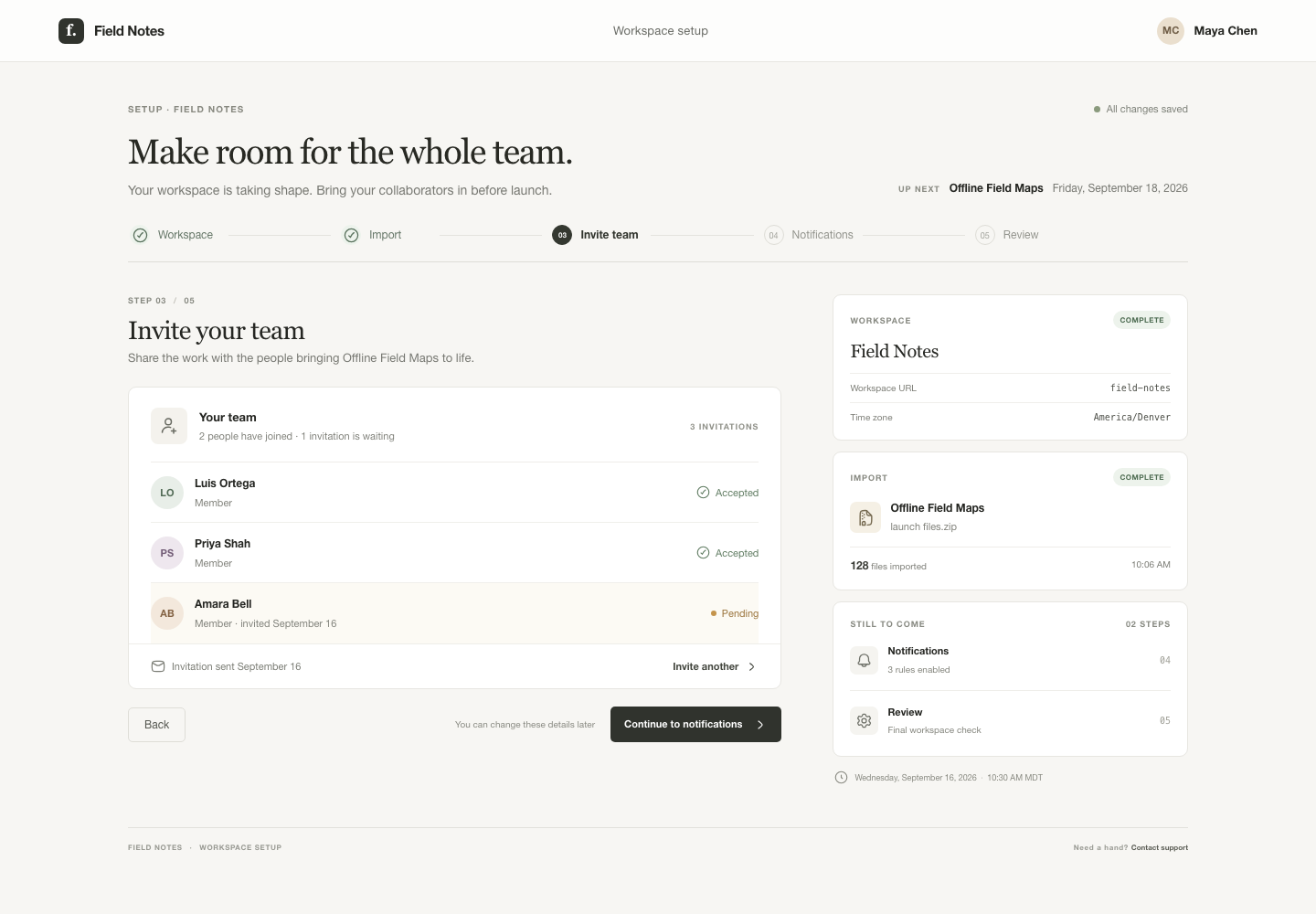Click the Back button
This screenshot has width=1316, height=914.
click(x=156, y=725)
